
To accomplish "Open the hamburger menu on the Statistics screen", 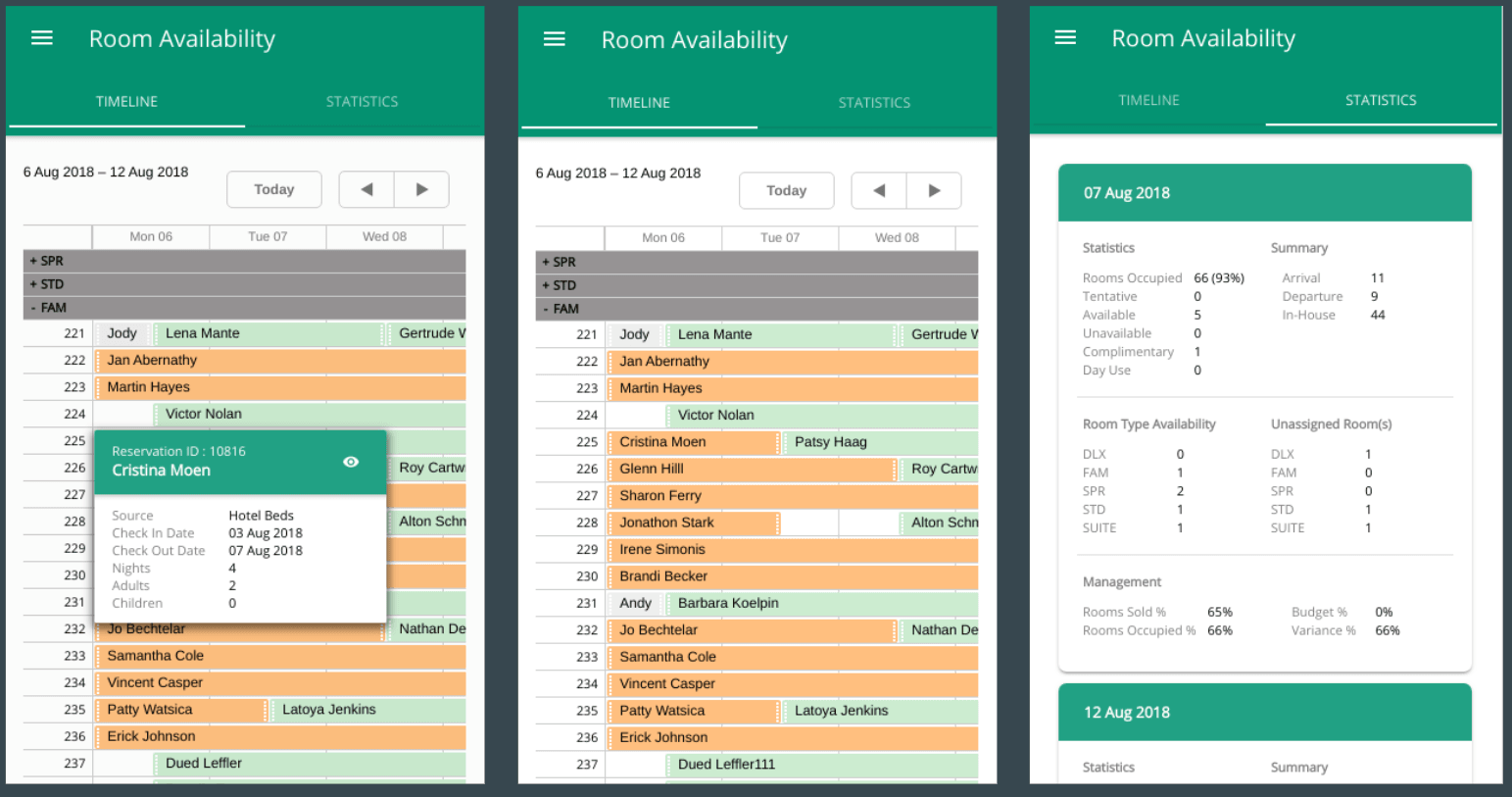I will (x=1065, y=37).
